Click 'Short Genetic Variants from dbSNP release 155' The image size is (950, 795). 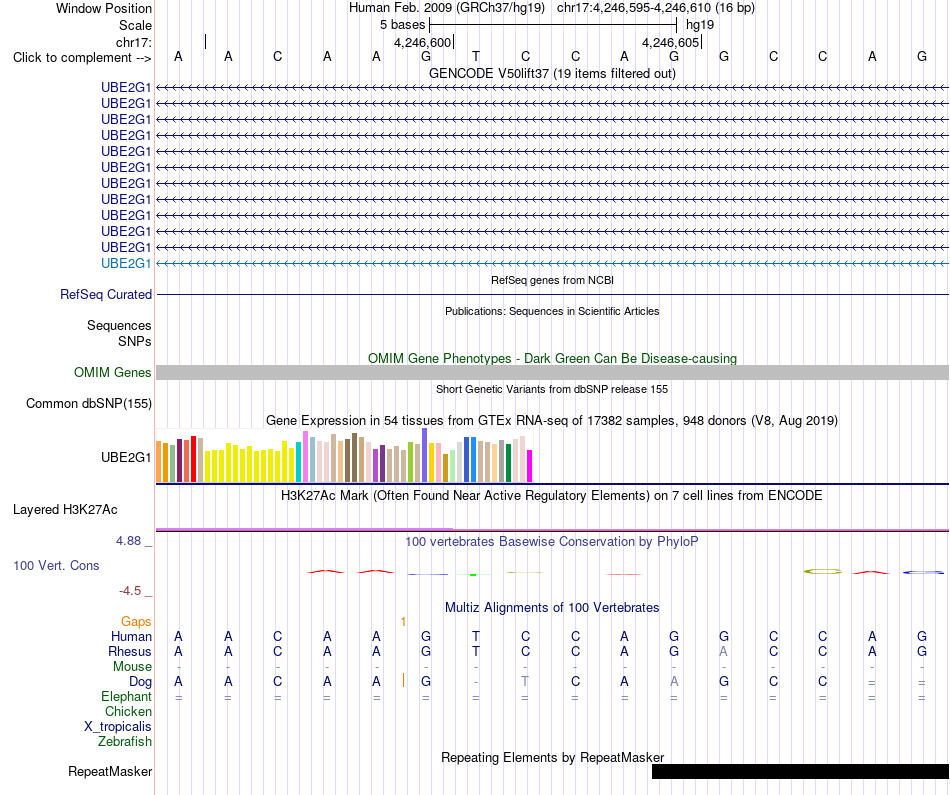coord(552,389)
